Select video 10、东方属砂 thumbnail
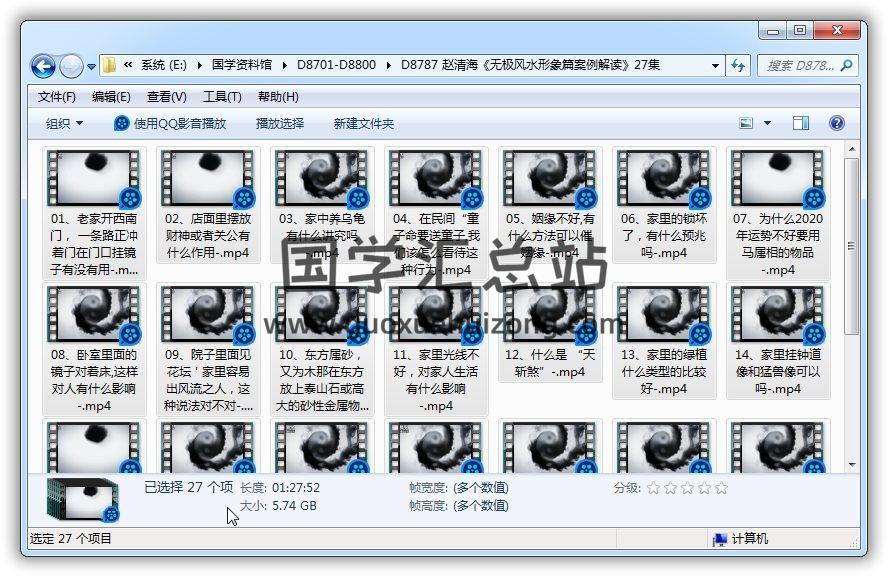888x577 pixels. pyautogui.click(x=322, y=315)
